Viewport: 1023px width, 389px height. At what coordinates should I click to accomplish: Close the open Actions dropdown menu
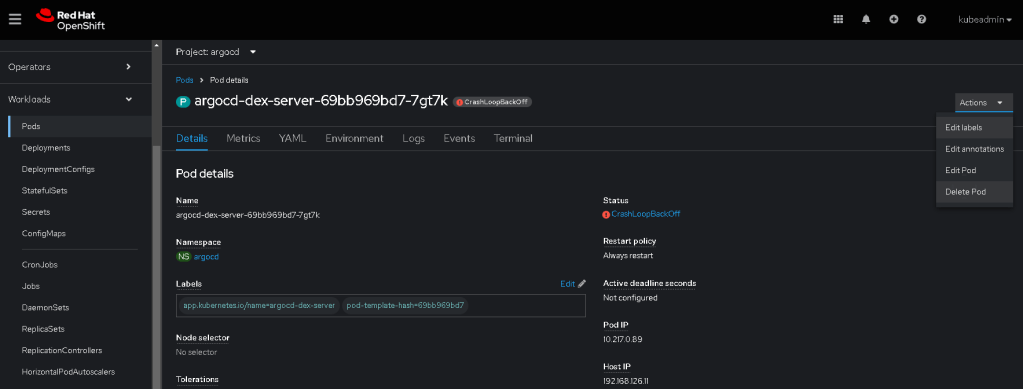pos(984,102)
